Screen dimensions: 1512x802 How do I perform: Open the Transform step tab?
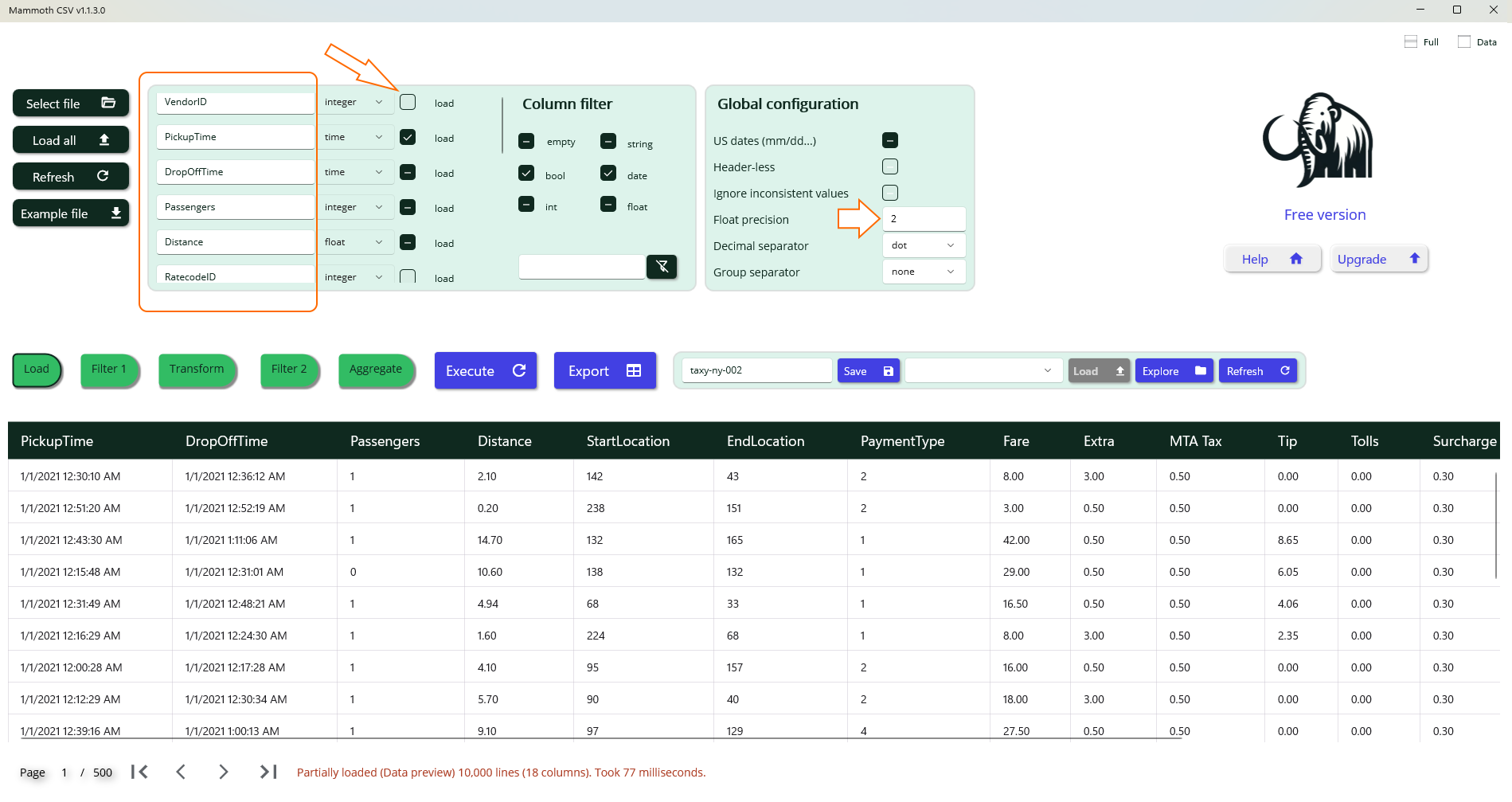pos(197,370)
